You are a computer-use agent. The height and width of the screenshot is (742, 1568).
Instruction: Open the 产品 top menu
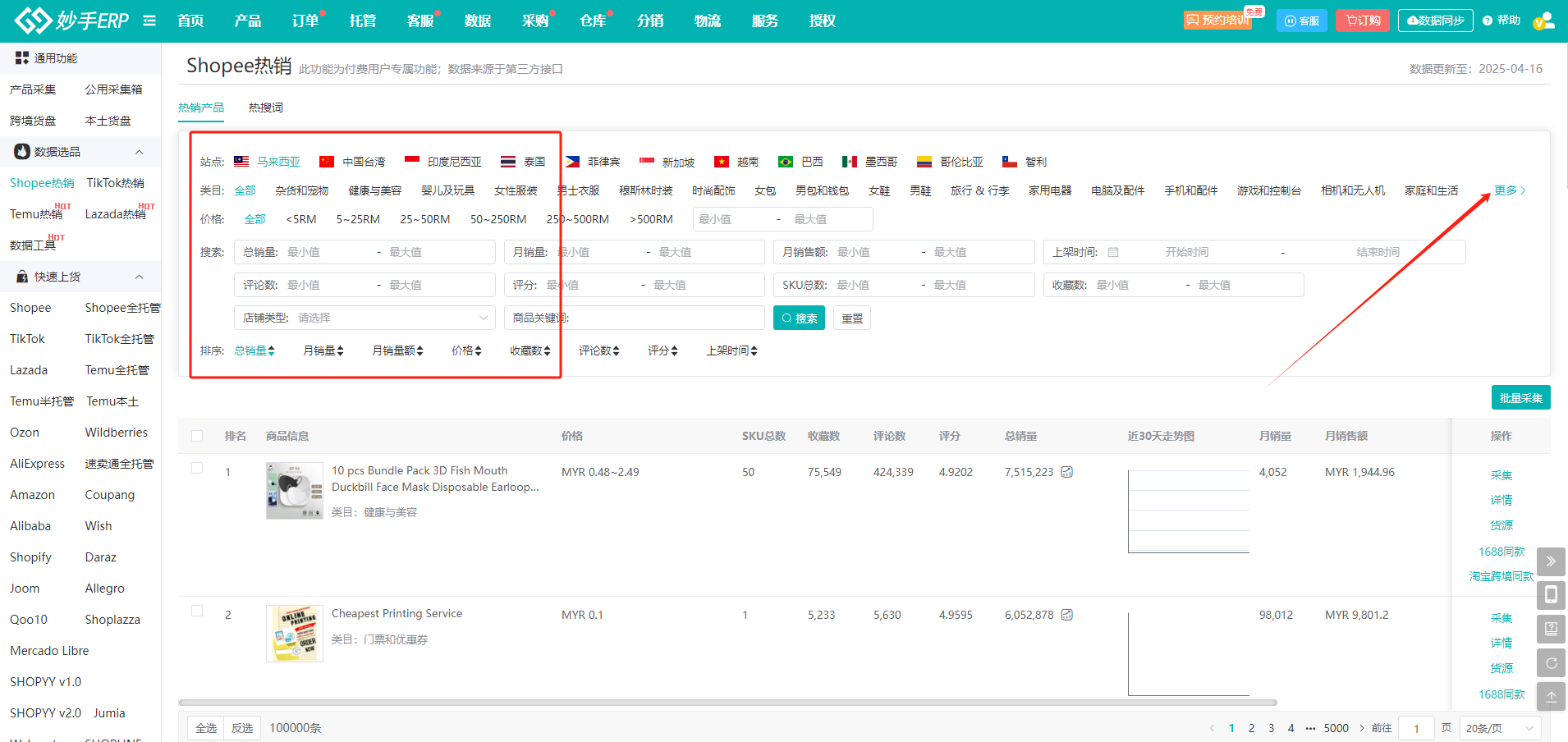tap(248, 21)
